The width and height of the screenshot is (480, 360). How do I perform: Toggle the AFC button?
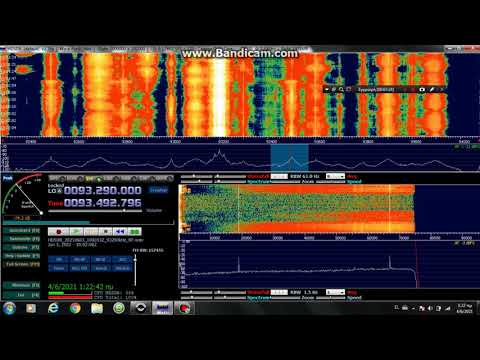(122, 259)
